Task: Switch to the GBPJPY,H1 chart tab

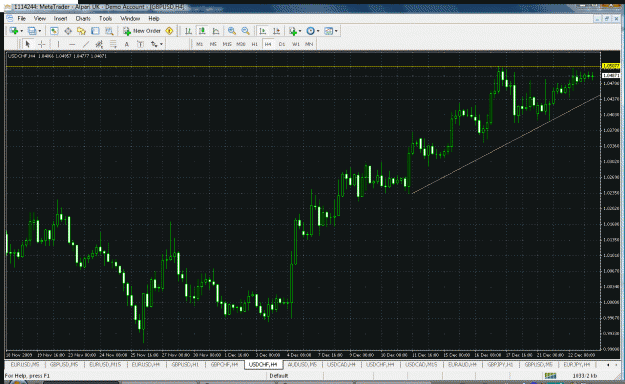Action: (500, 364)
